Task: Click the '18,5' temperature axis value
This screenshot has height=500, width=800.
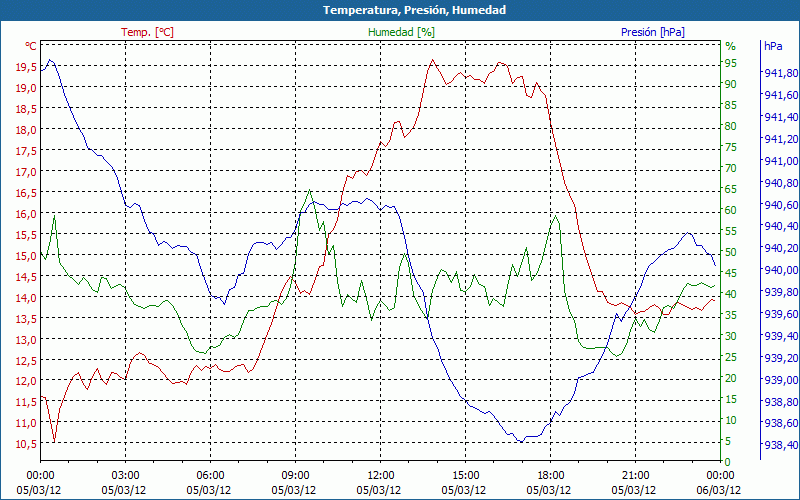Action: [x=28, y=109]
